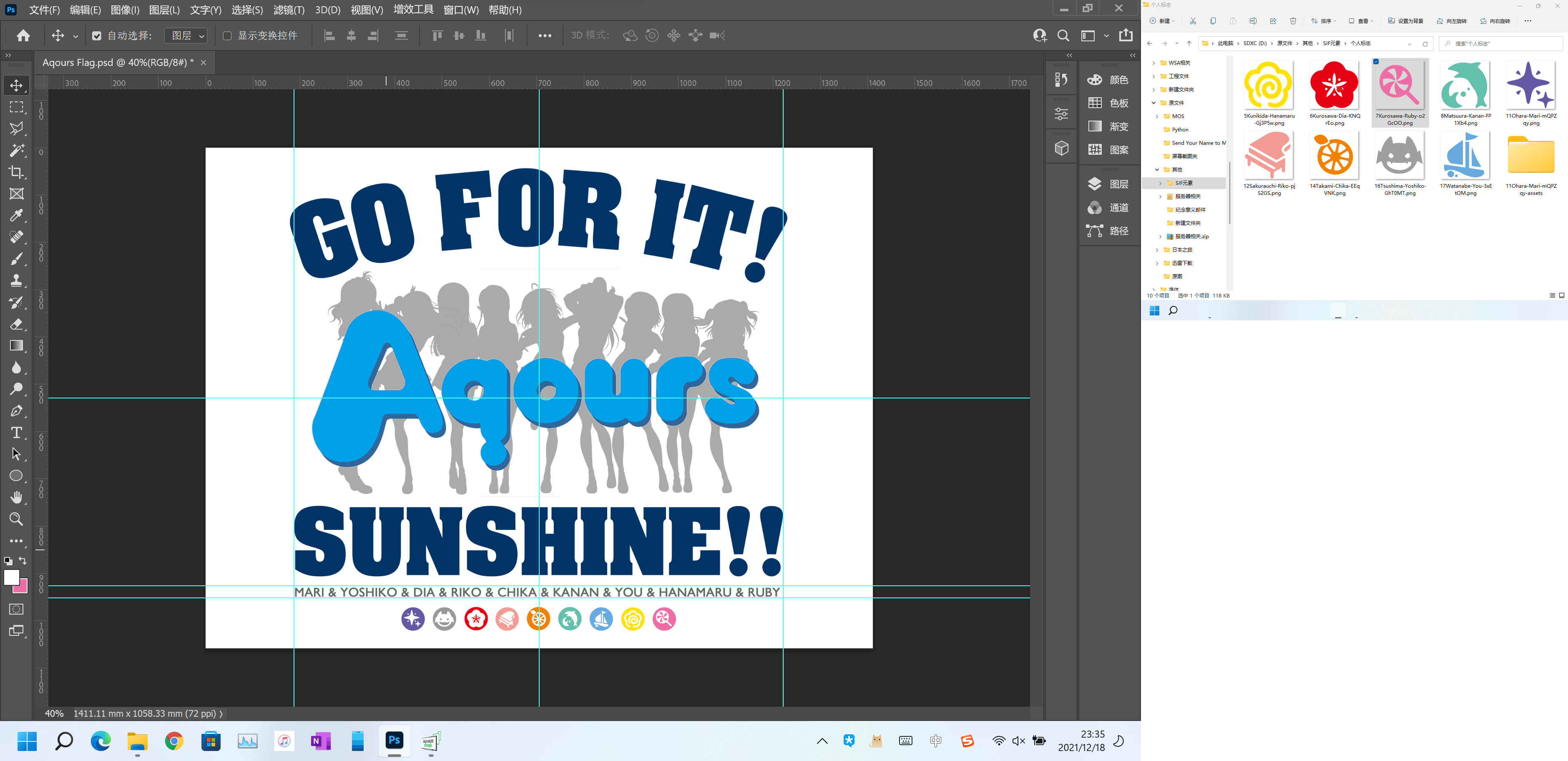The width and height of the screenshot is (1568, 761).
Task: Open the 颜色 Color panel button
Action: [1108, 80]
